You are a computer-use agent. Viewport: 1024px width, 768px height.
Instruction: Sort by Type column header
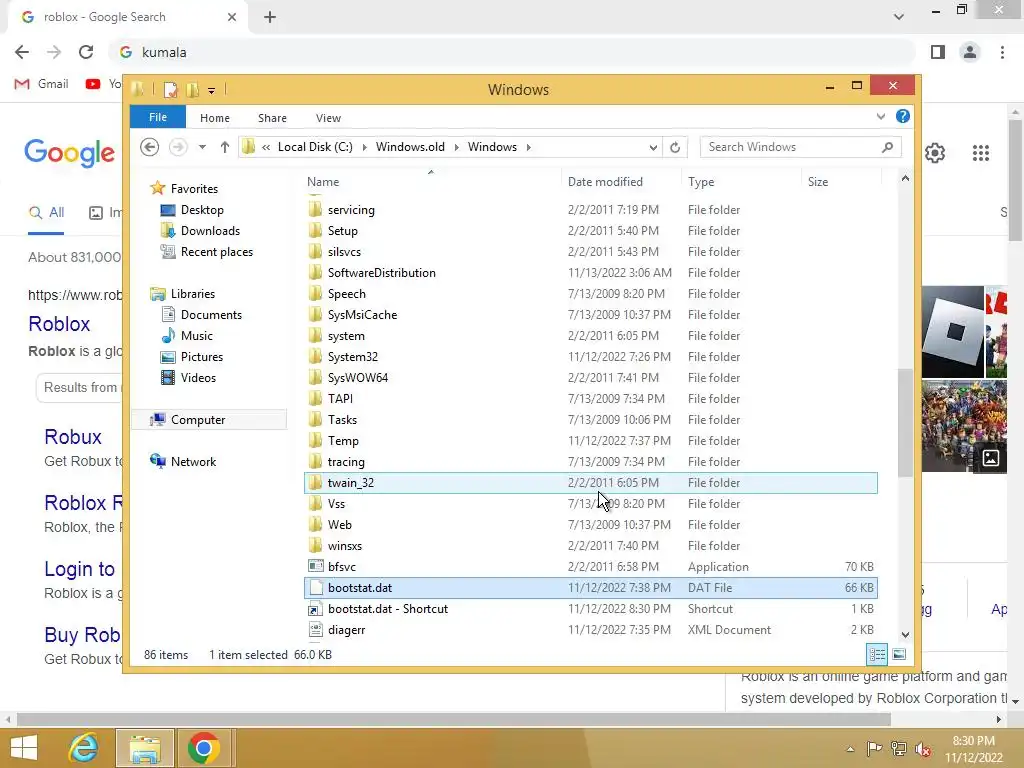741,182
